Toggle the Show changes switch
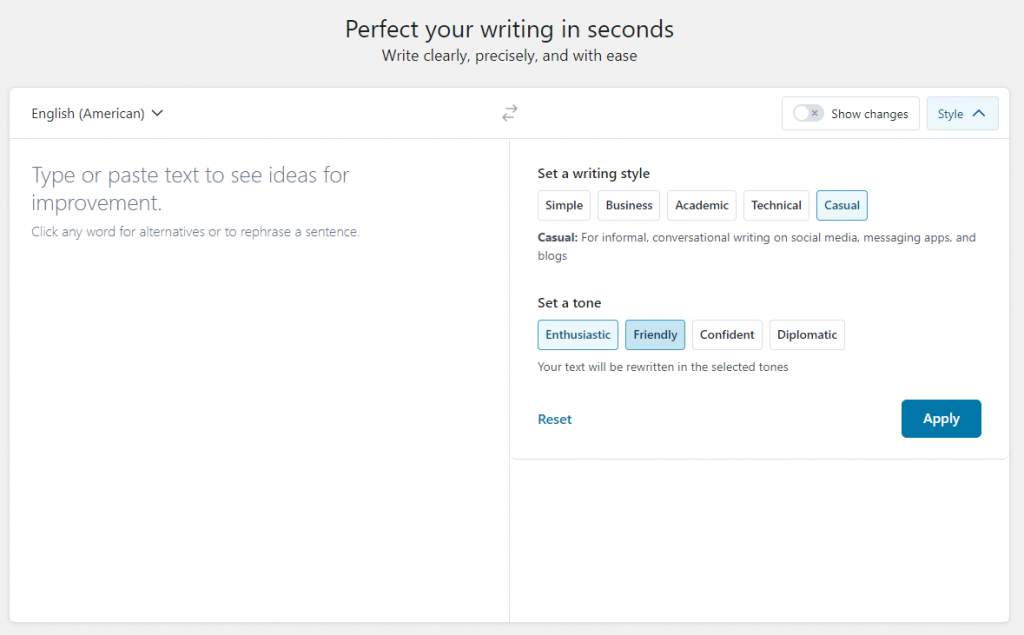1024x635 pixels. (808, 114)
